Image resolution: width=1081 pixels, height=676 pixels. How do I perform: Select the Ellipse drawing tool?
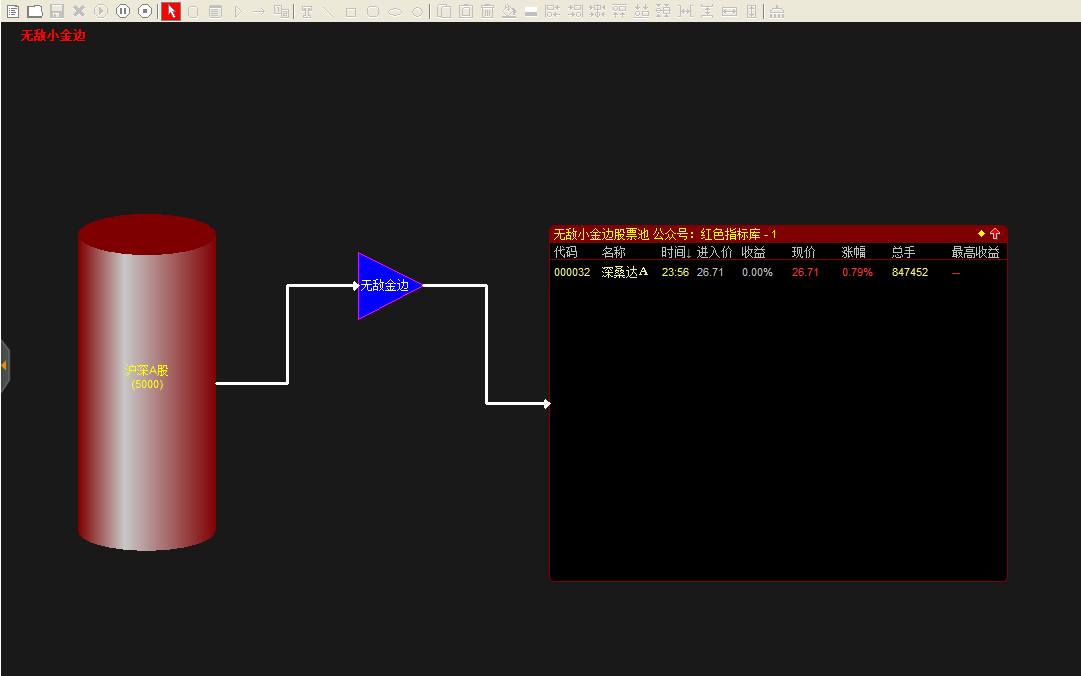(396, 11)
